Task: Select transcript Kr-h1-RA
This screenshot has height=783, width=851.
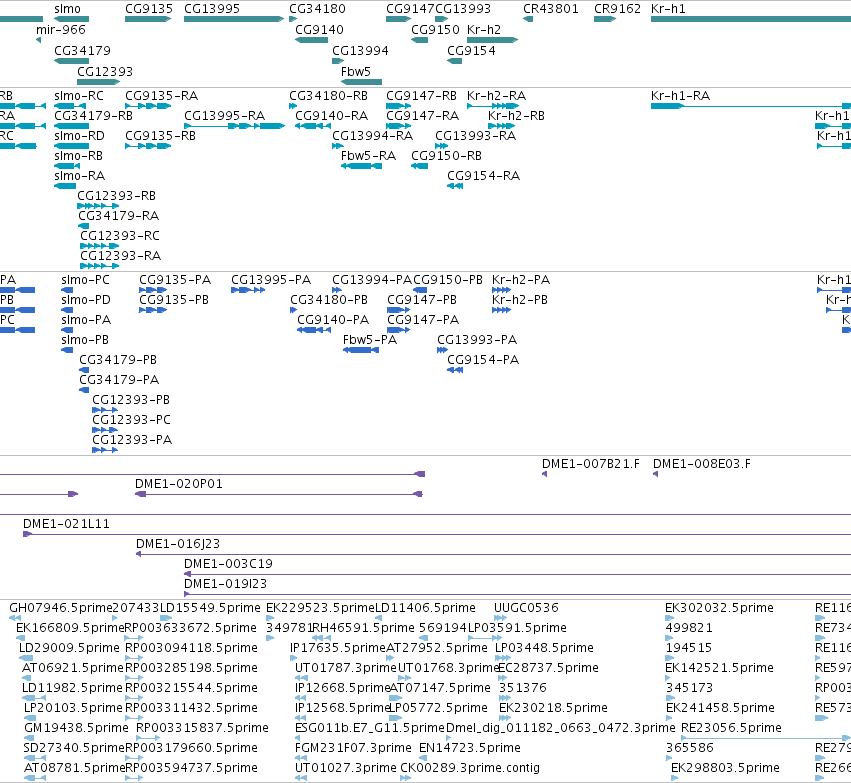Action: pos(680,96)
